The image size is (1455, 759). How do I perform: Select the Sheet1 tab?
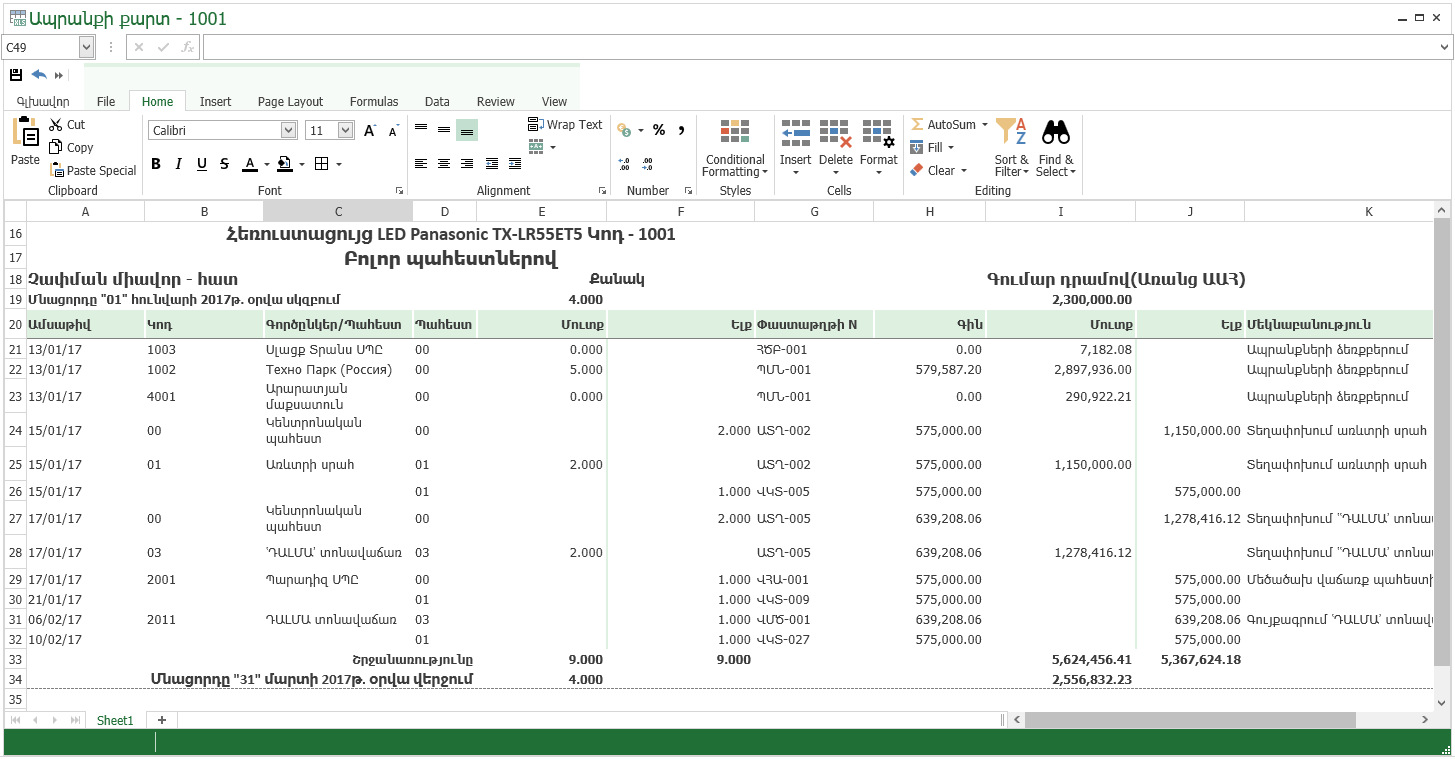tap(115, 720)
